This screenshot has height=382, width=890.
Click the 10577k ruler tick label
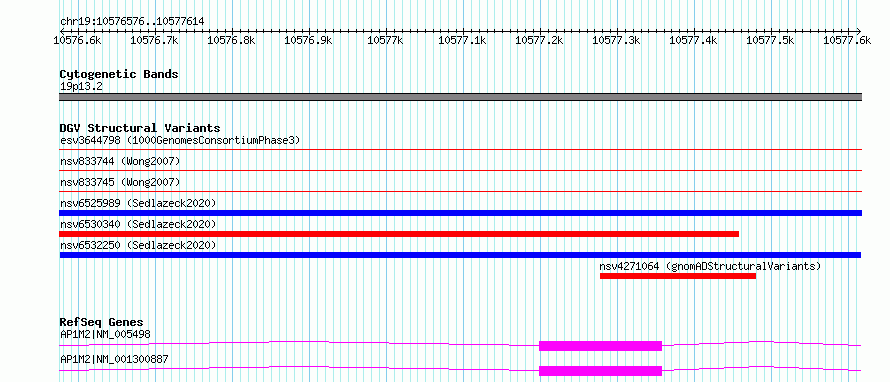(385, 40)
